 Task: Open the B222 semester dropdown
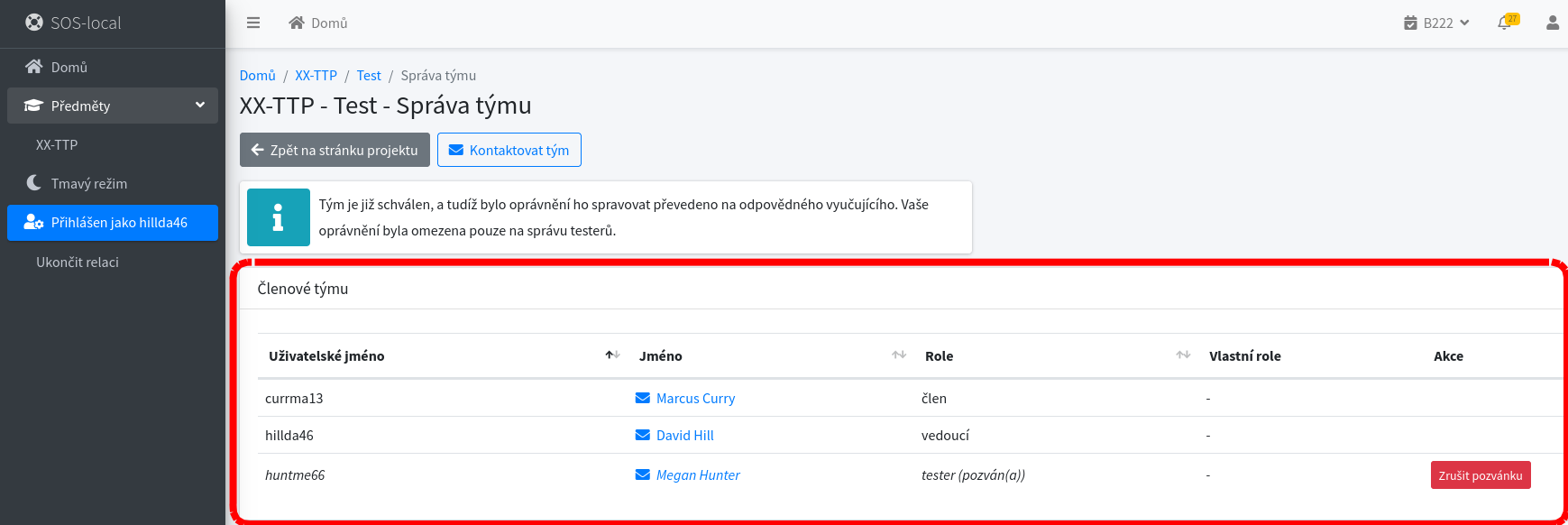[1437, 23]
